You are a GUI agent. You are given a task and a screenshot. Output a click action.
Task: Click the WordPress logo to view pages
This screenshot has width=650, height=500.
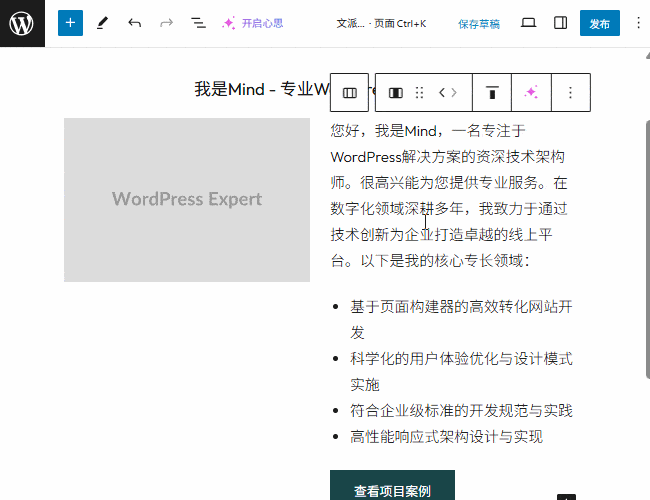[22, 23]
